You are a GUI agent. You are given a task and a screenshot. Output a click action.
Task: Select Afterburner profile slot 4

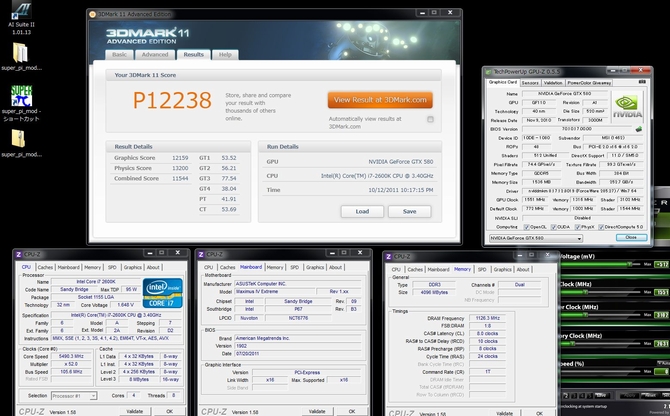tap(582, 395)
